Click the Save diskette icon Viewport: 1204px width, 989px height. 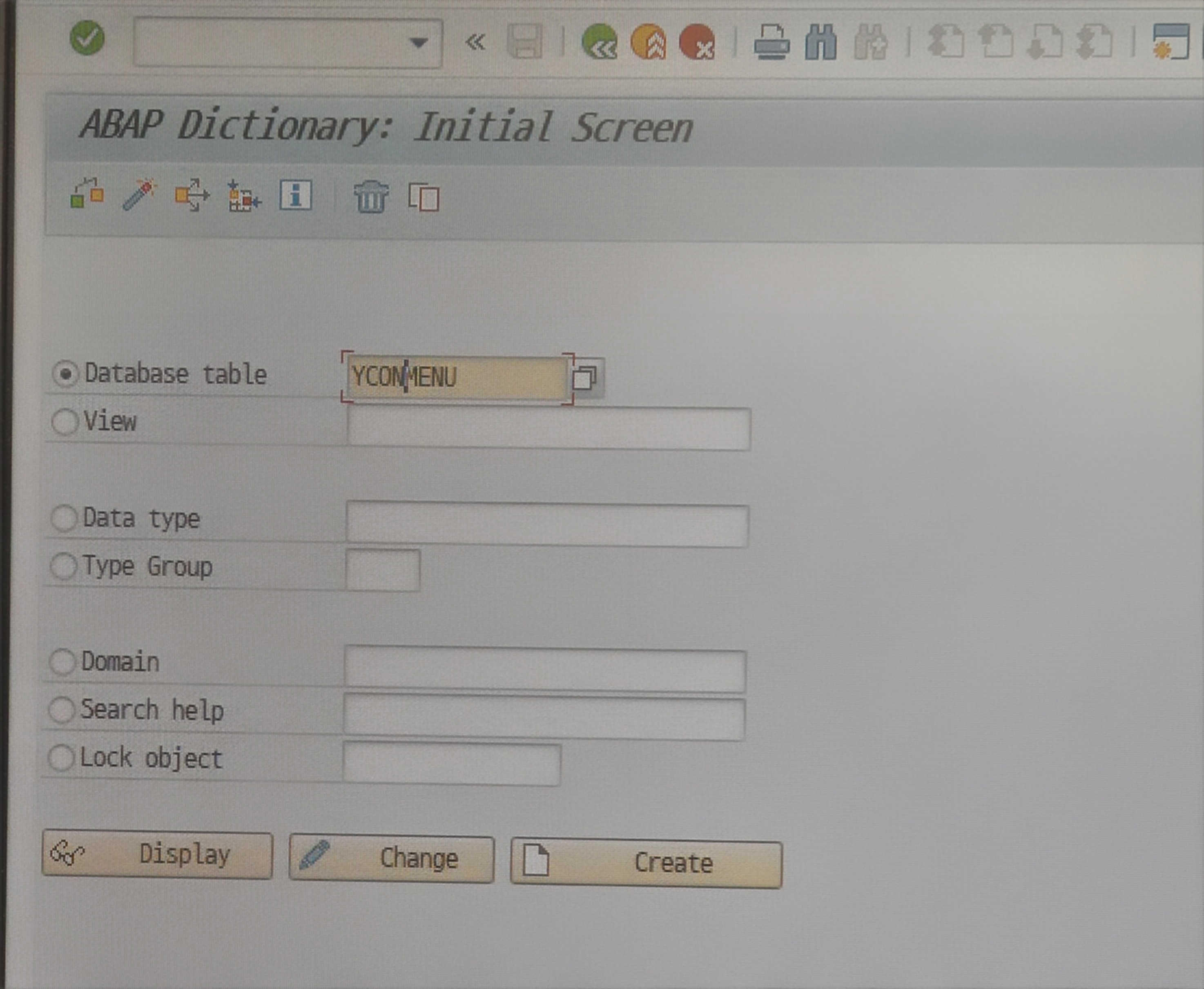click(525, 42)
